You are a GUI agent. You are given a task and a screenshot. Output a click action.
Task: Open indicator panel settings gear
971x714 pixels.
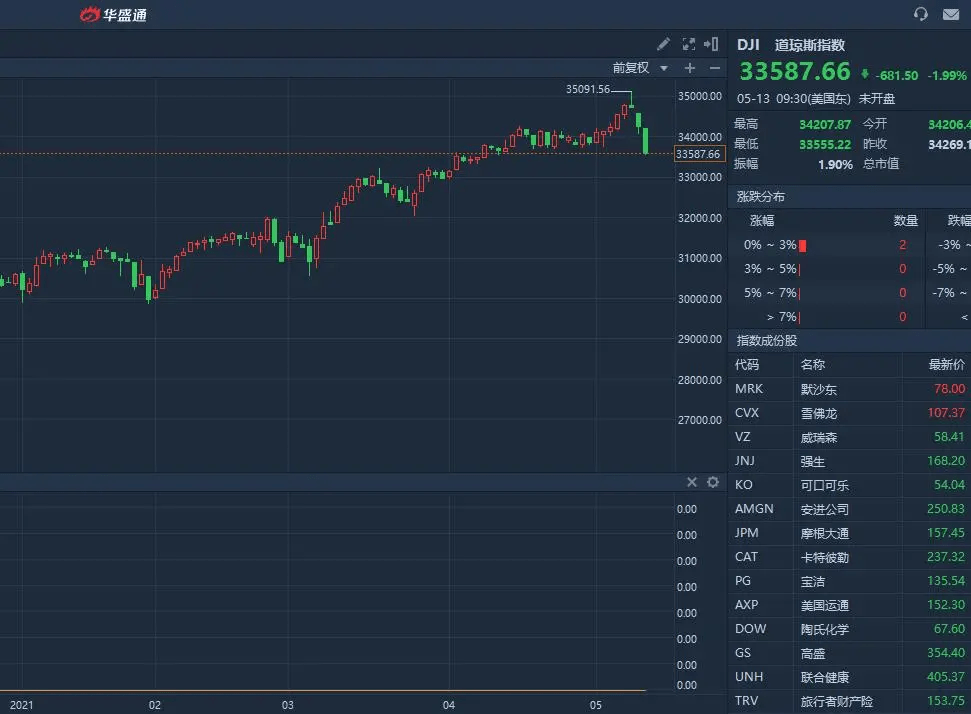[x=713, y=482]
